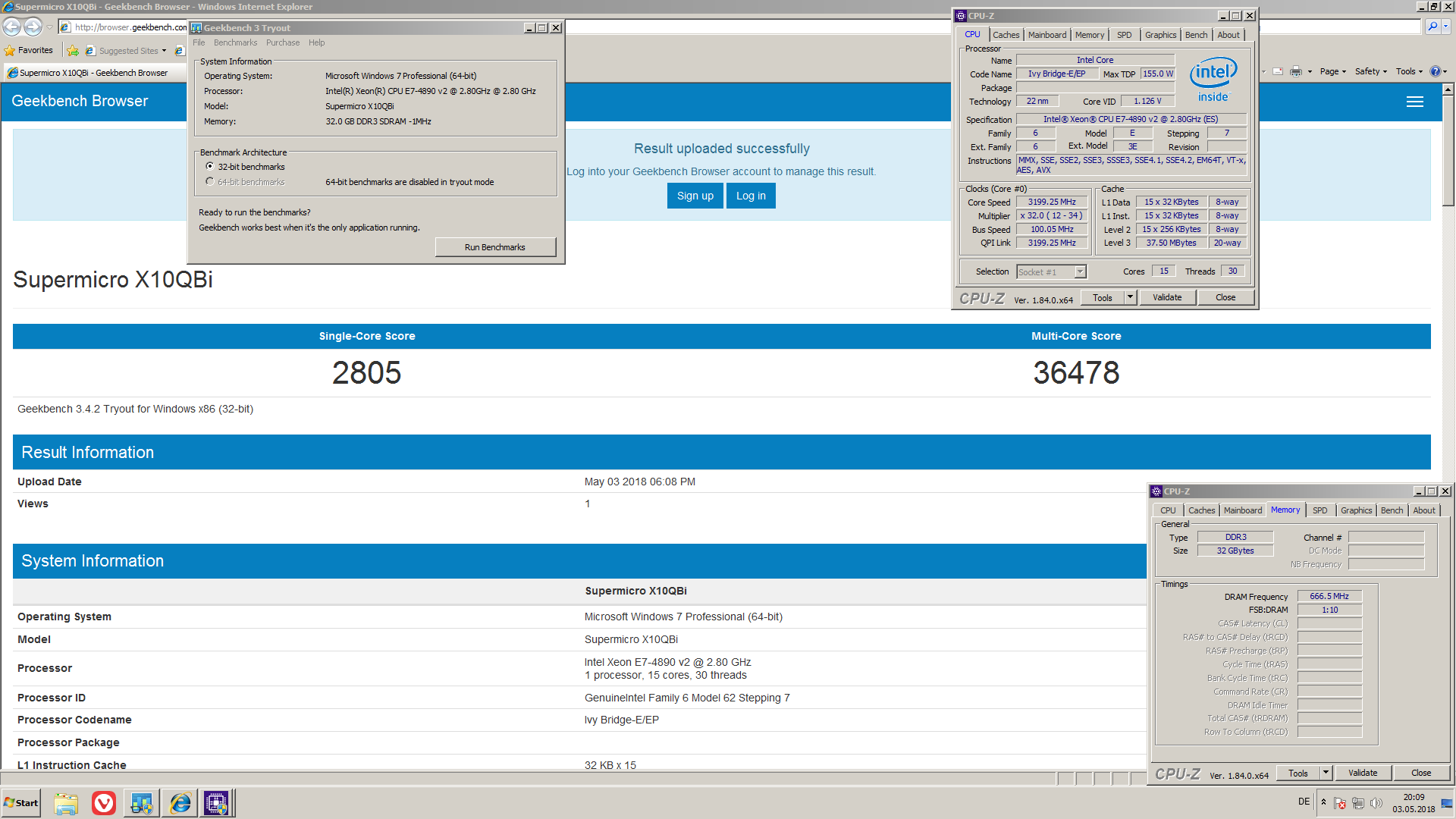Click the page vertical scrollbar up arrow
Screen dimensions: 1456x819
tap(1448, 89)
